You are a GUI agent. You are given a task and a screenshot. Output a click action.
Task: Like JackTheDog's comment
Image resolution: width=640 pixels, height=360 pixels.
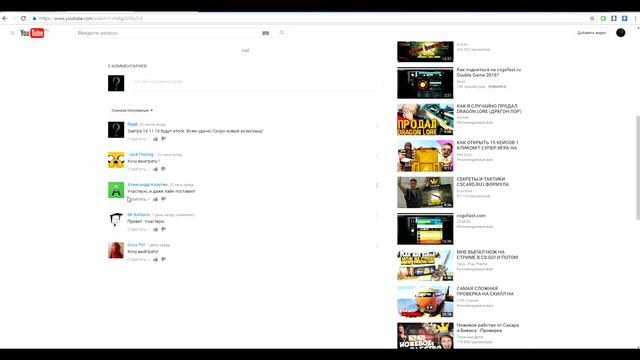click(x=156, y=169)
